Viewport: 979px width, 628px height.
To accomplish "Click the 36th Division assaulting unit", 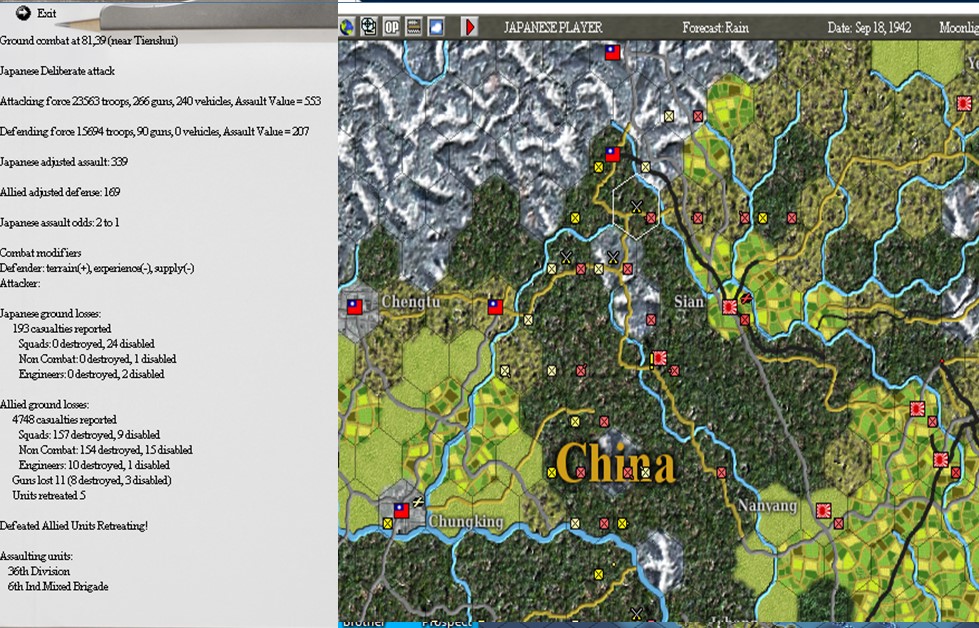I will (x=39, y=571).
